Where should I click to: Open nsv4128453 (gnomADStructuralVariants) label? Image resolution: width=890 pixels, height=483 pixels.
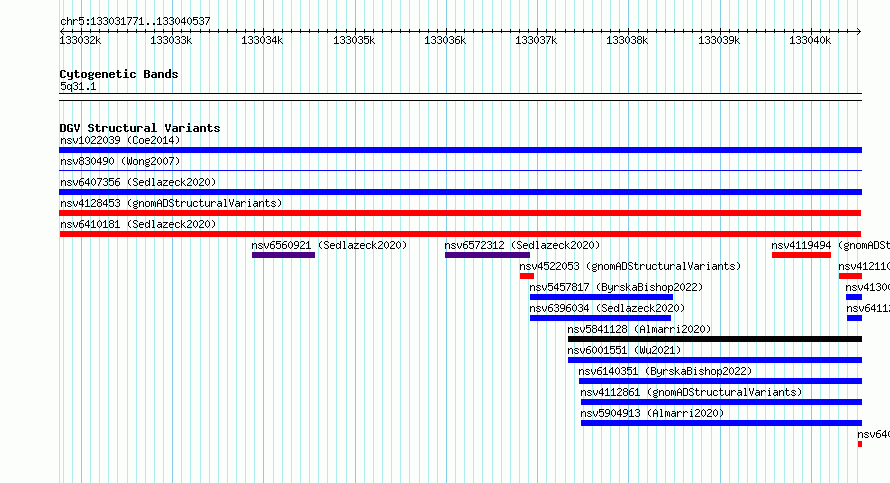click(x=171, y=203)
